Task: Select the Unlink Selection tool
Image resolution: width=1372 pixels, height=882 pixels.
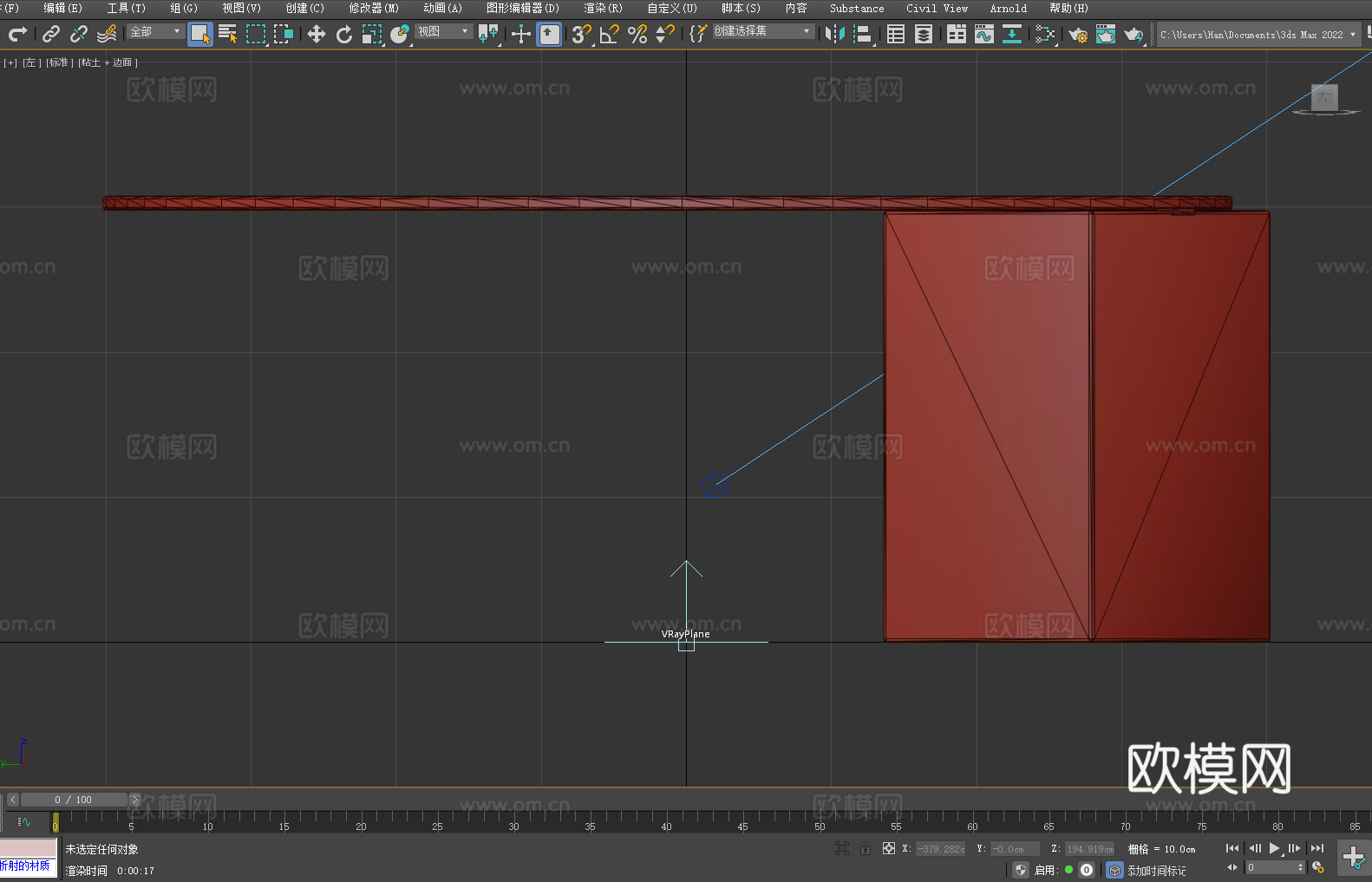Action: pyautogui.click(x=79, y=34)
